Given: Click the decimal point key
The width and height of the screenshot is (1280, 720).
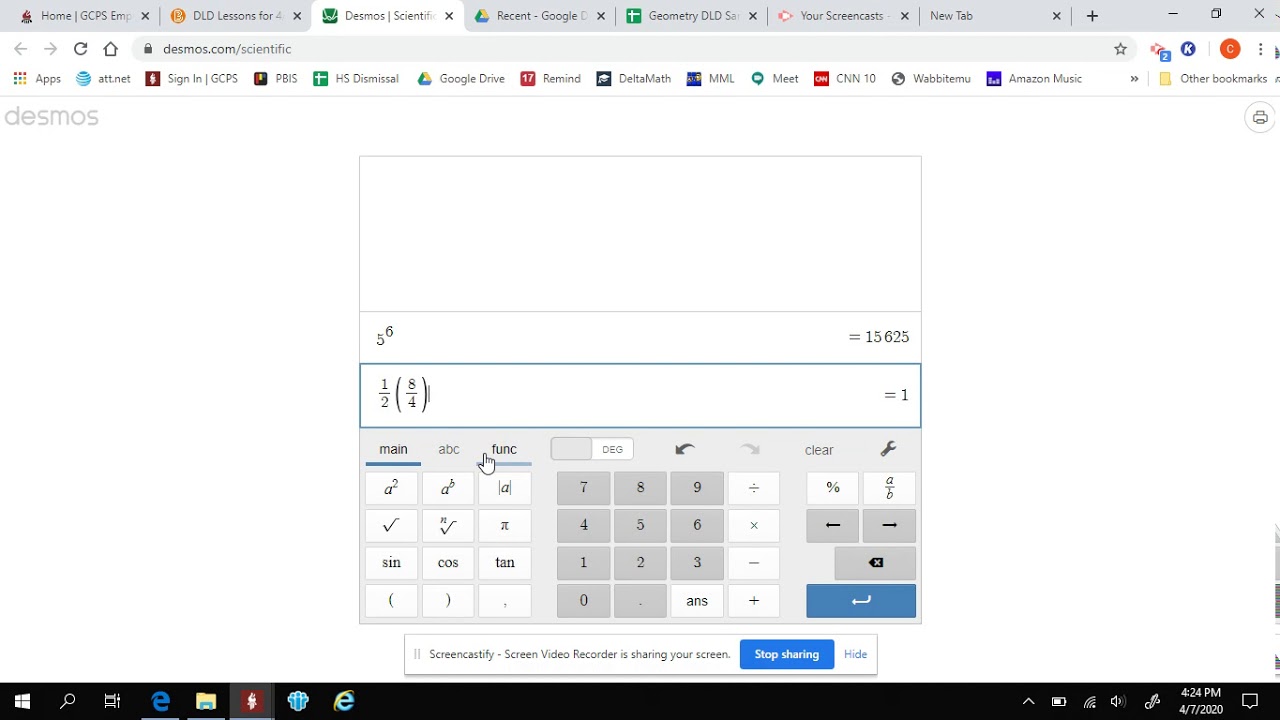Looking at the screenshot, I should point(640,601).
